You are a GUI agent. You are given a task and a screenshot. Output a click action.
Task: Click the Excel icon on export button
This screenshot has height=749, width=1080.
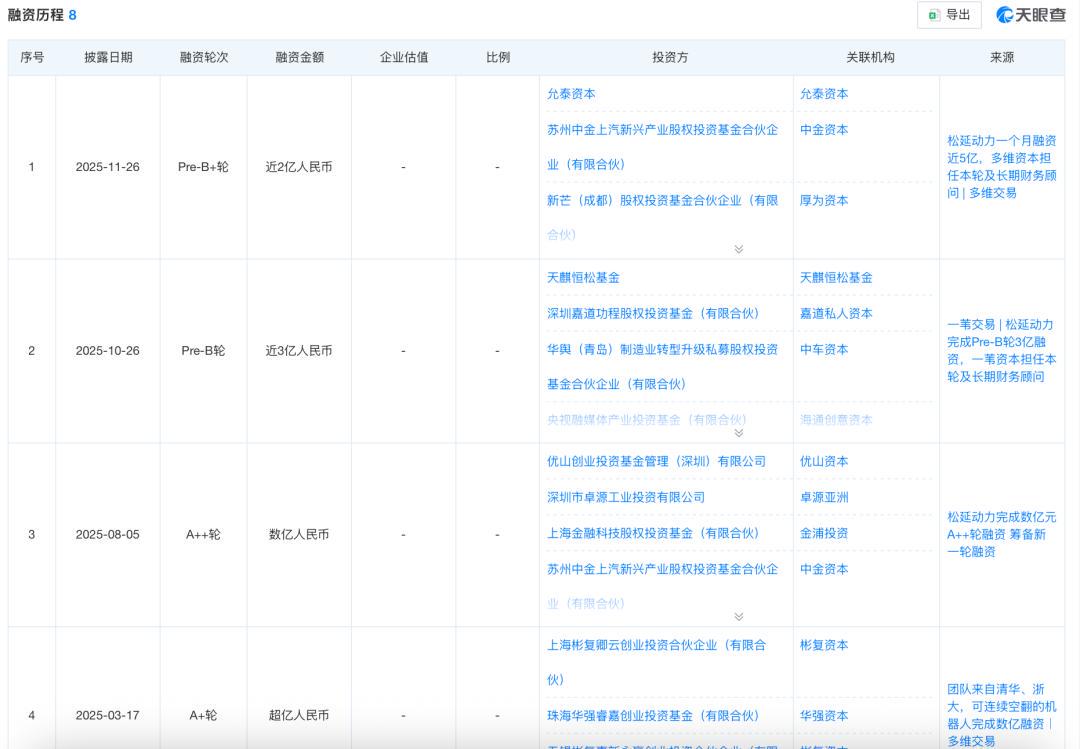(x=933, y=15)
